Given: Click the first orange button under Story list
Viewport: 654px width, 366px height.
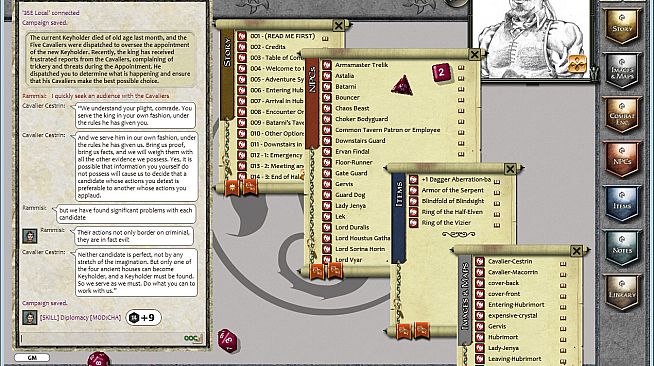Looking at the screenshot, I should 232,188.
